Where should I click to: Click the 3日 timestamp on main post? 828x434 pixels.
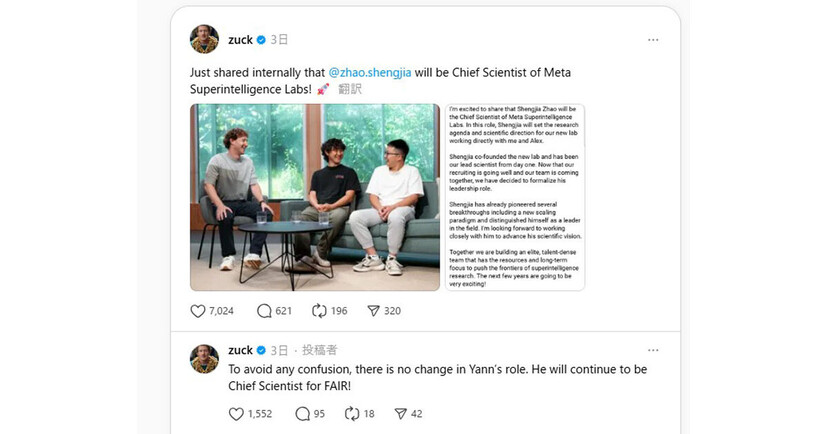coord(279,40)
